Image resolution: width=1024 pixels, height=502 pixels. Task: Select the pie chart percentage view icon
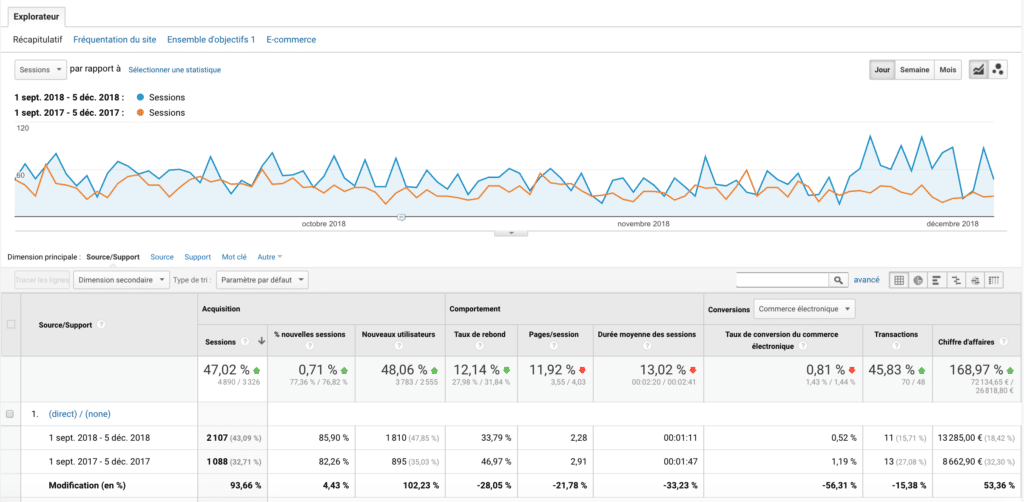tap(917, 281)
